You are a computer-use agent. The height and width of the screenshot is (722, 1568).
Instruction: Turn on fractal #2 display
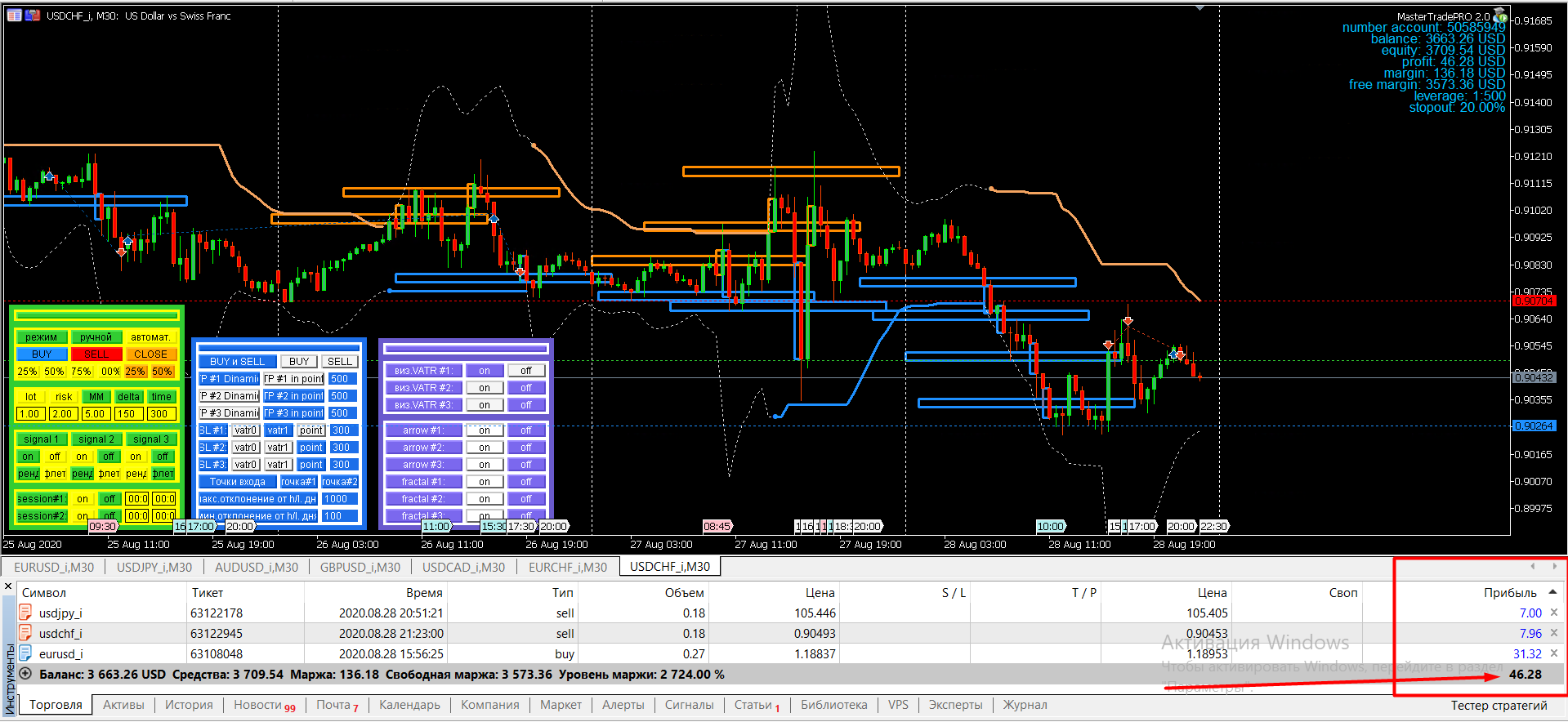click(x=485, y=499)
